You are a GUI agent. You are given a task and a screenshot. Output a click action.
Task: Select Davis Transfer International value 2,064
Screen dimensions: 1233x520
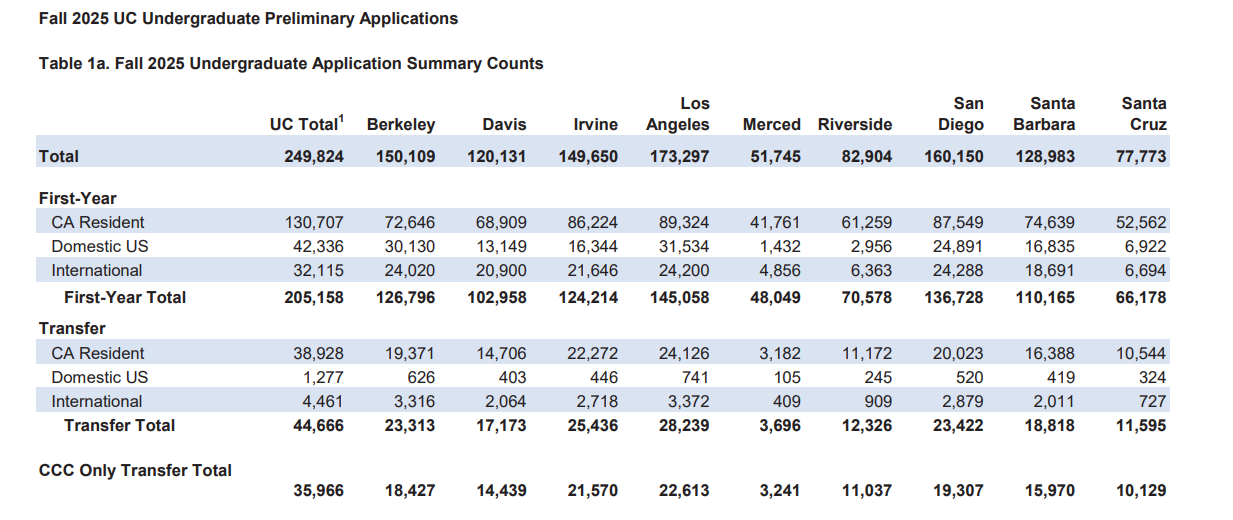click(x=506, y=401)
